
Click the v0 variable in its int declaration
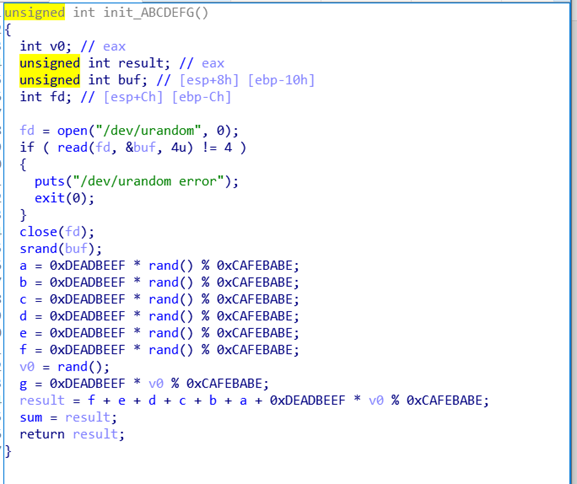tap(57, 46)
